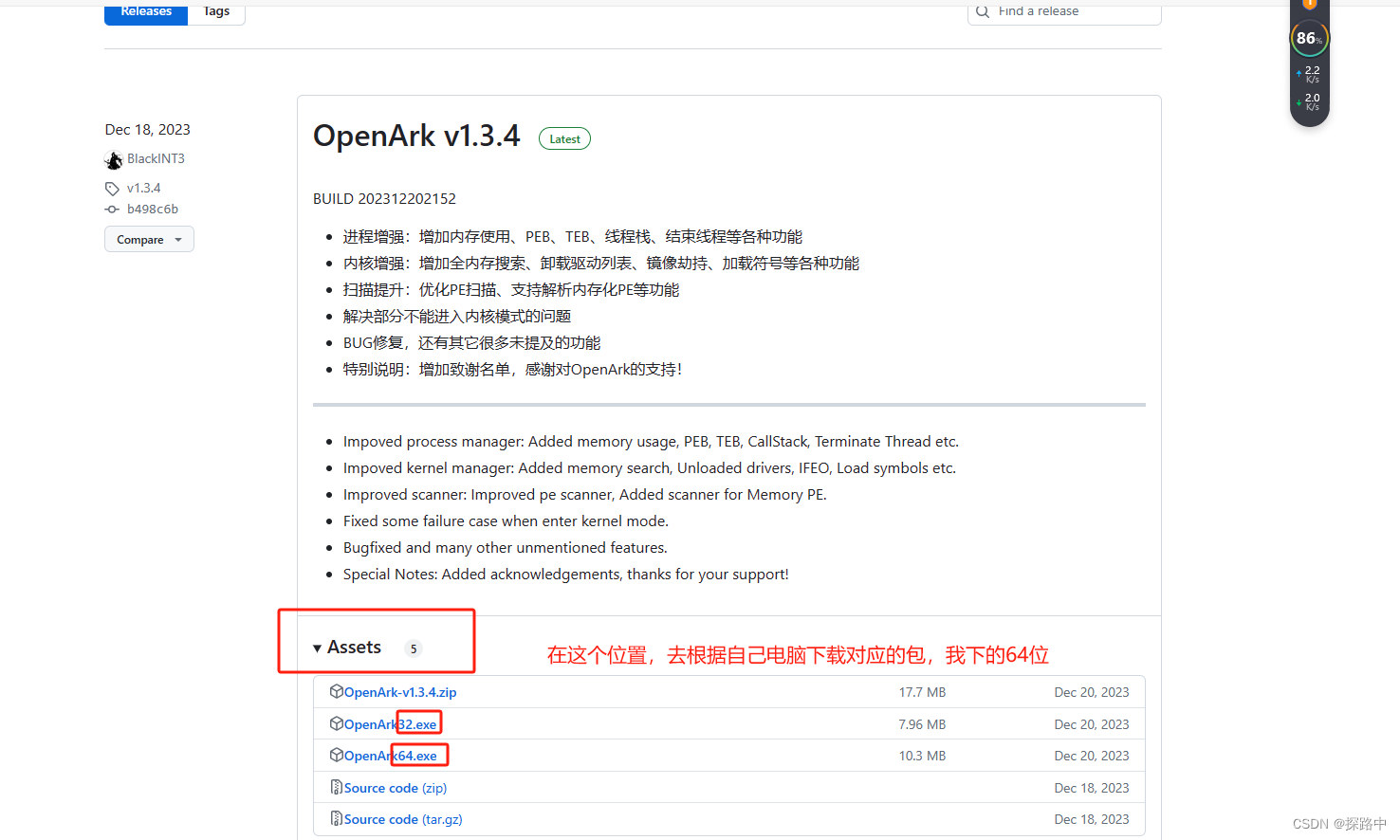Click the 'Fixed some failure case' bullet text
This screenshot has height=840, width=1400.
(506, 520)
